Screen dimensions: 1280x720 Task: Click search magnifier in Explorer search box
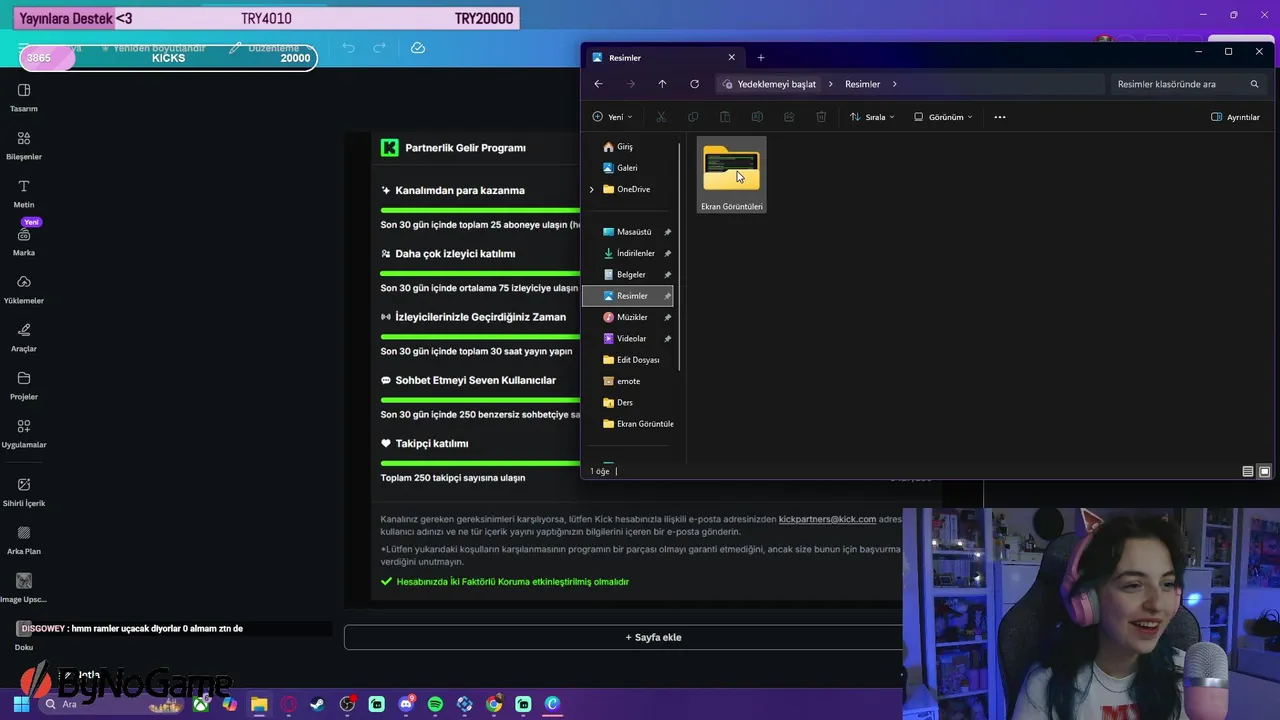[1254, 84]
